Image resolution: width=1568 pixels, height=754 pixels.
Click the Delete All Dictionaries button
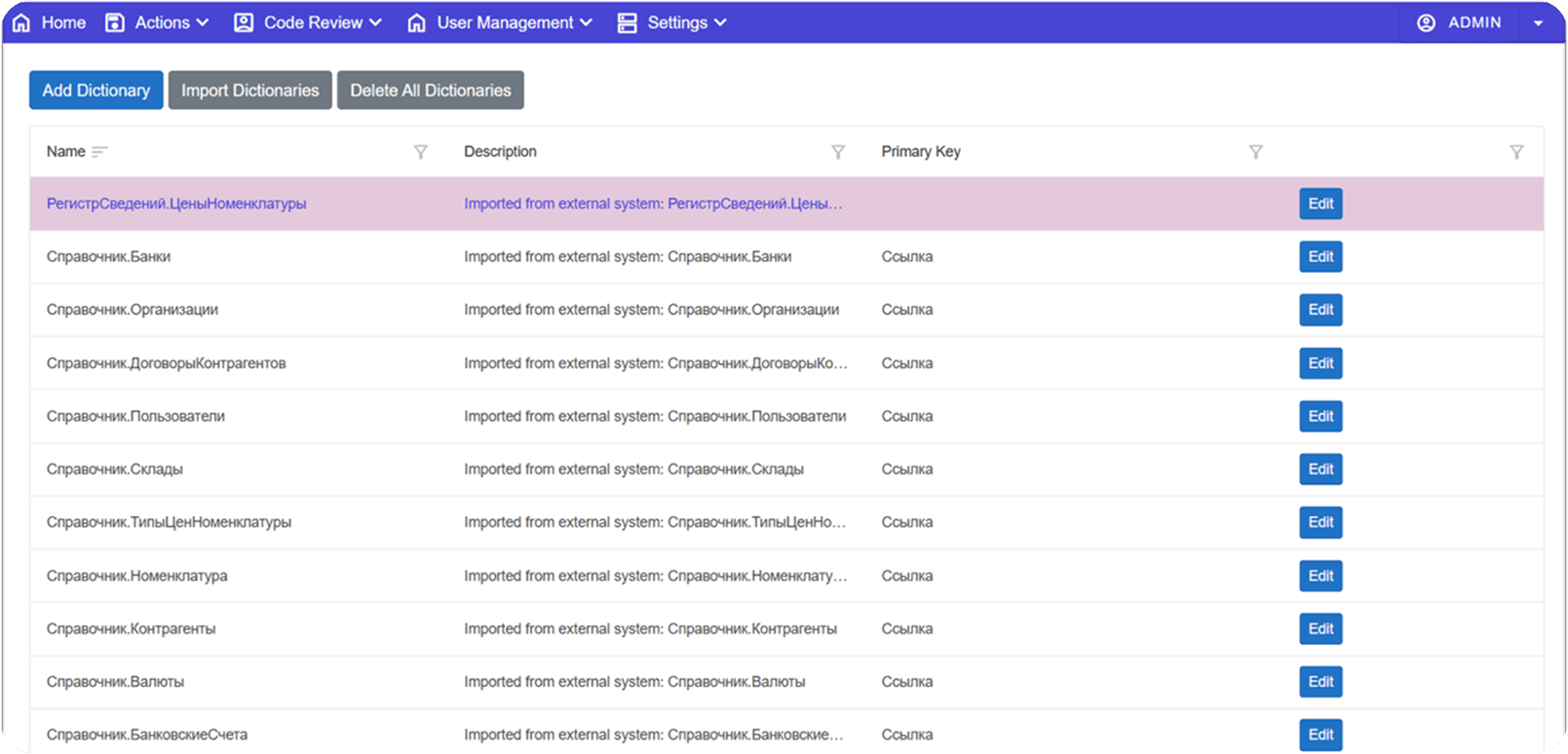point(430,90)
